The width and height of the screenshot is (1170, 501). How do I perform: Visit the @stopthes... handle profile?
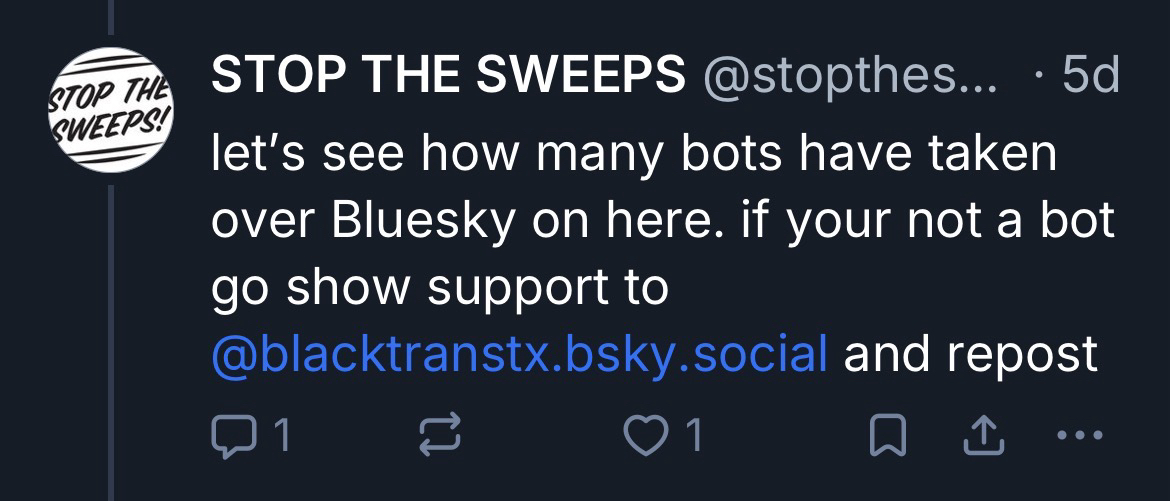coord(849,77)
